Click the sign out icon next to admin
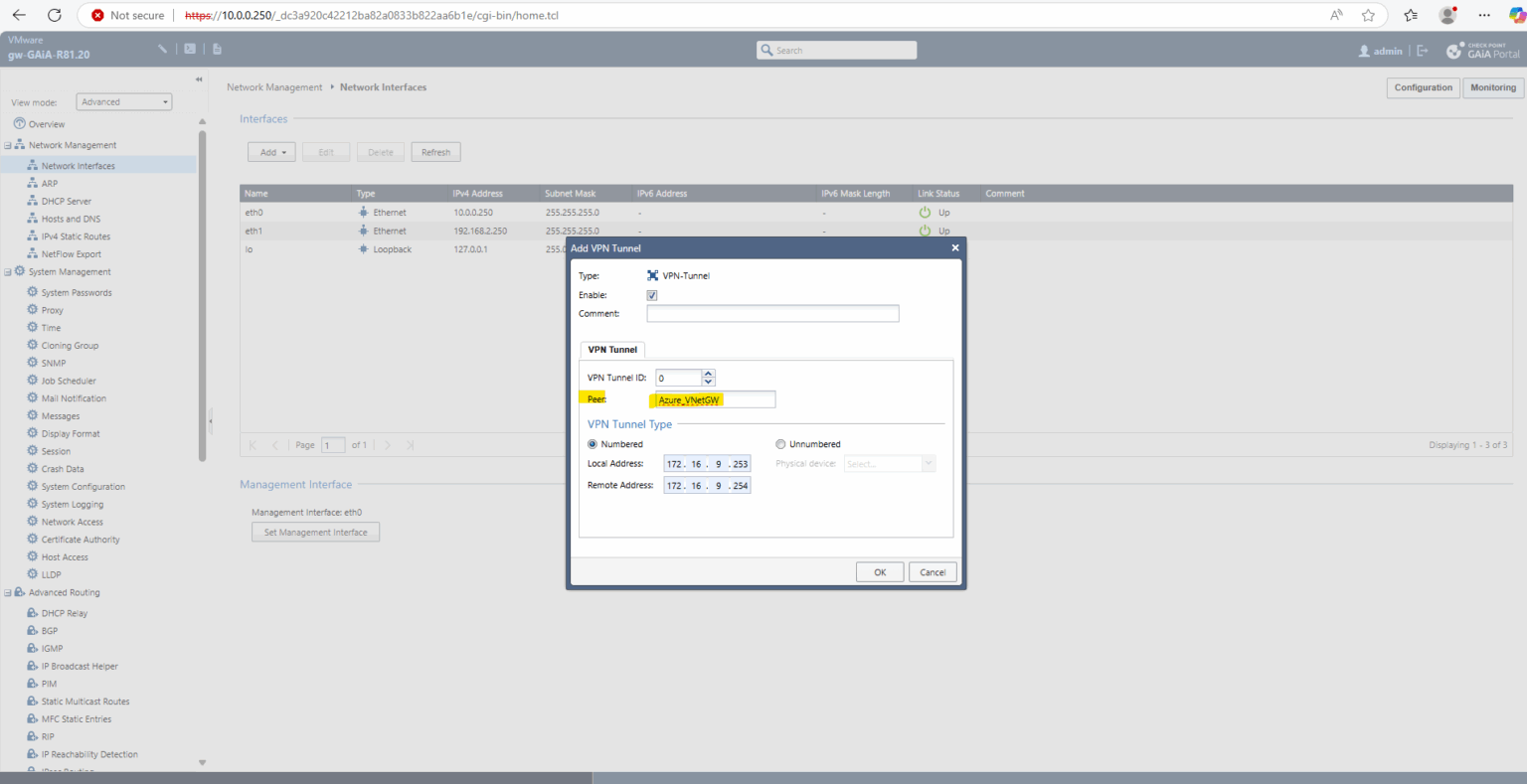 [x=1422, y=51]
